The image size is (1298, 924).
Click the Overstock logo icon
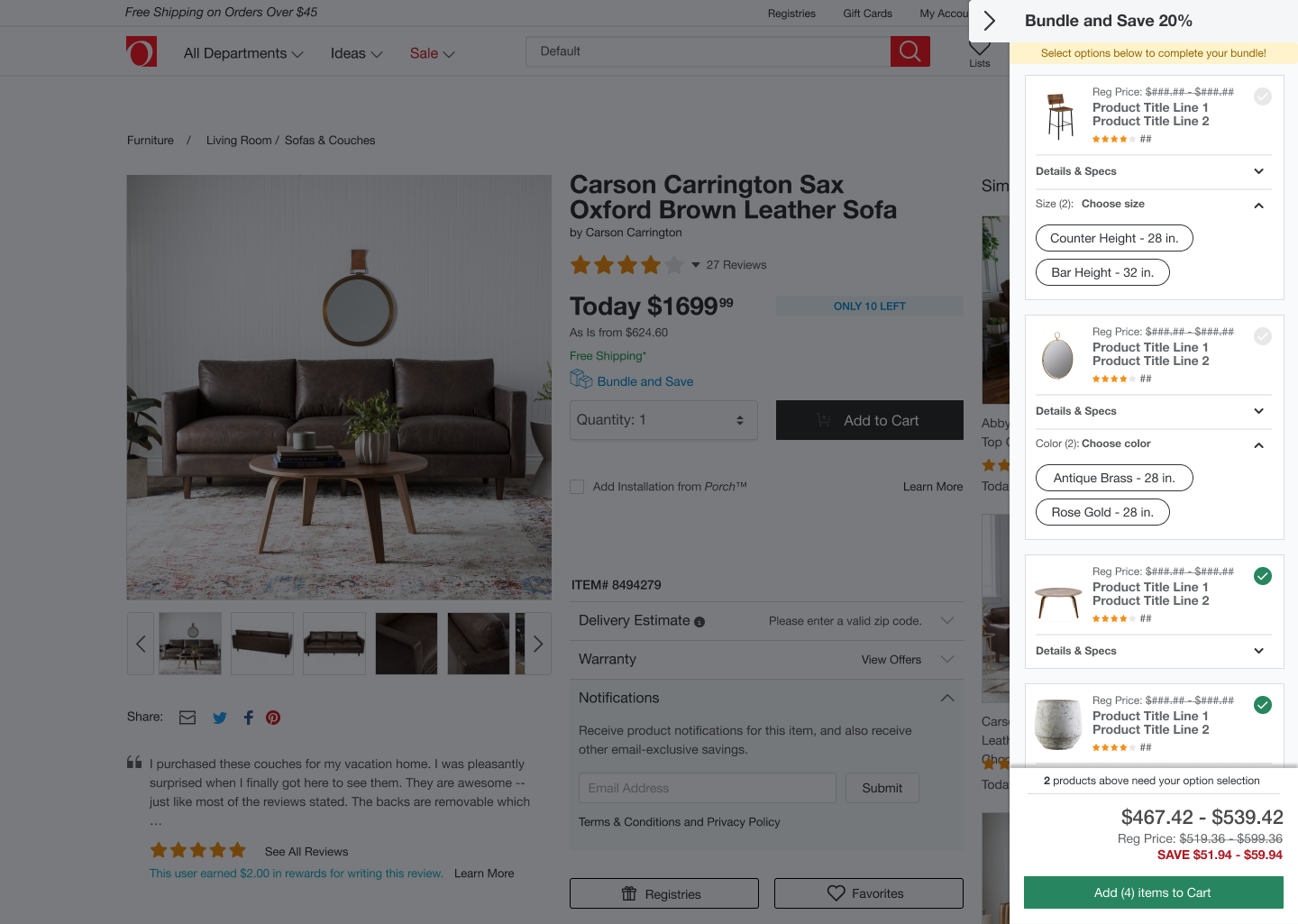pos(142,51)
